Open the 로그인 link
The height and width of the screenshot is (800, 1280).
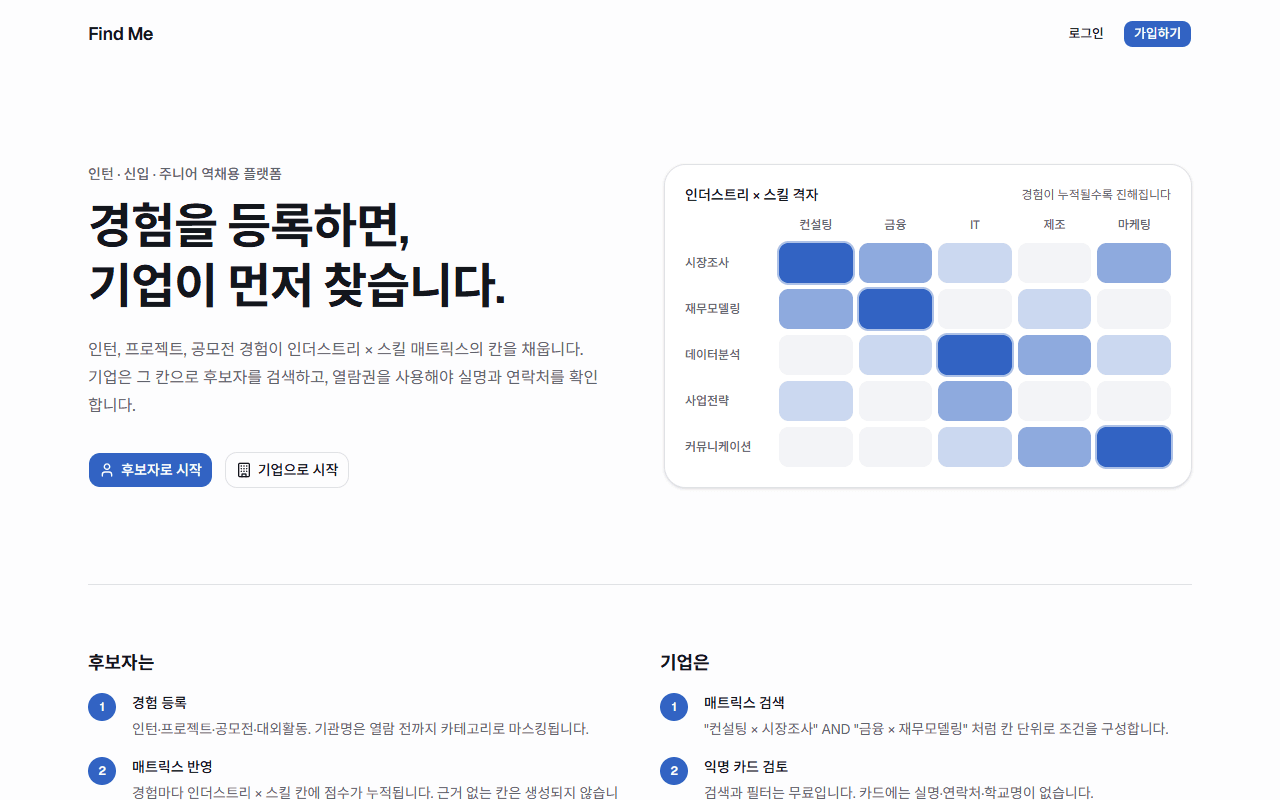tap(1086, 34)
